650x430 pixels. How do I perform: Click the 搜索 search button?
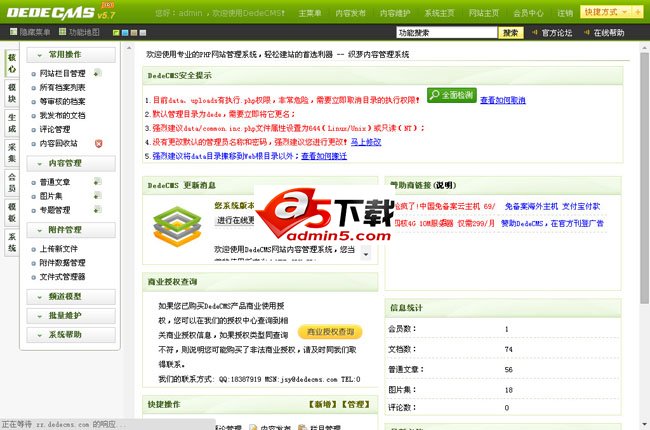pyautogui.click(x=511, y=33)
